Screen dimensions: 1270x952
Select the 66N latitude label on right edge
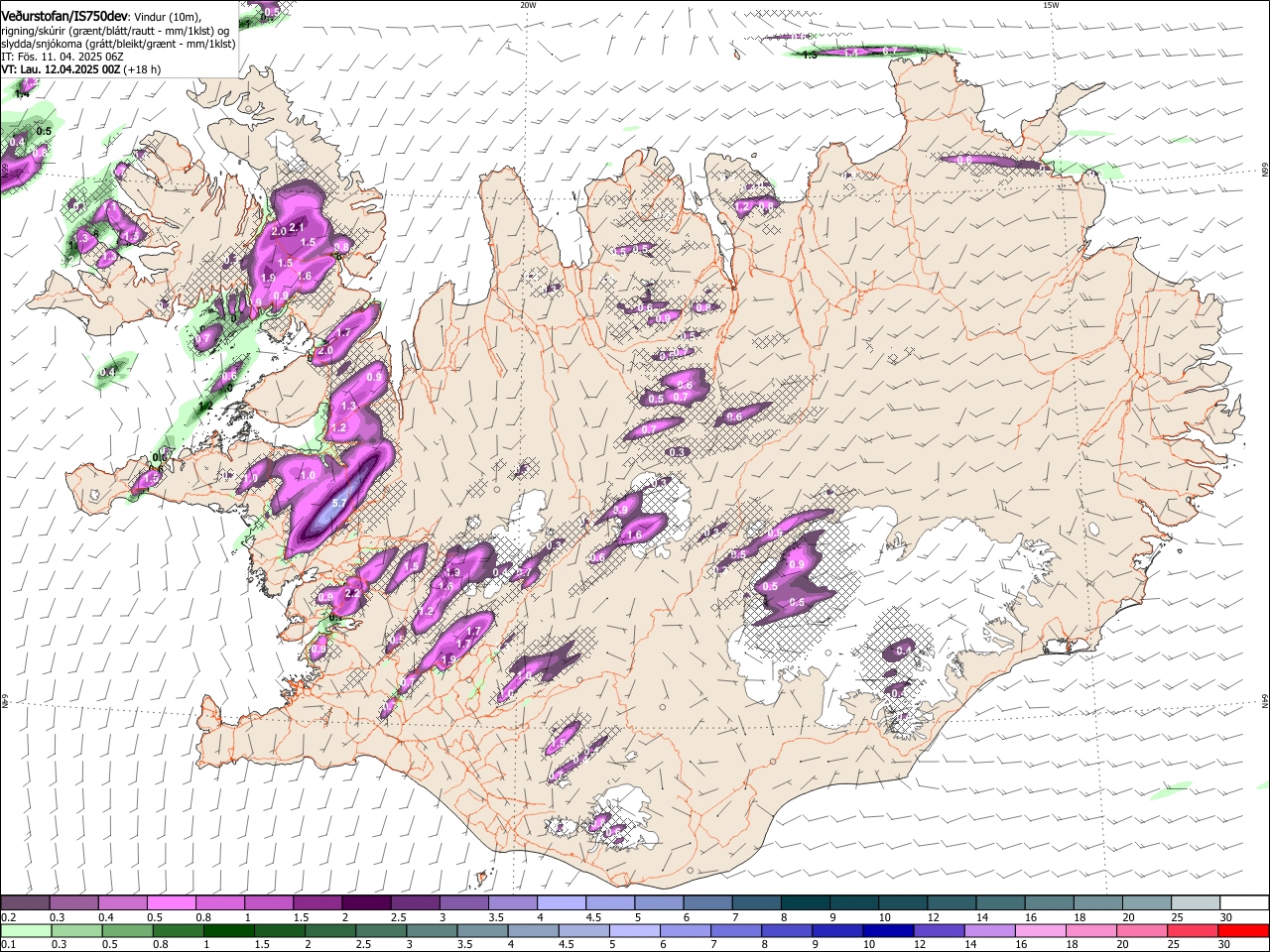pyautogui.click(x=1265, y=171)
